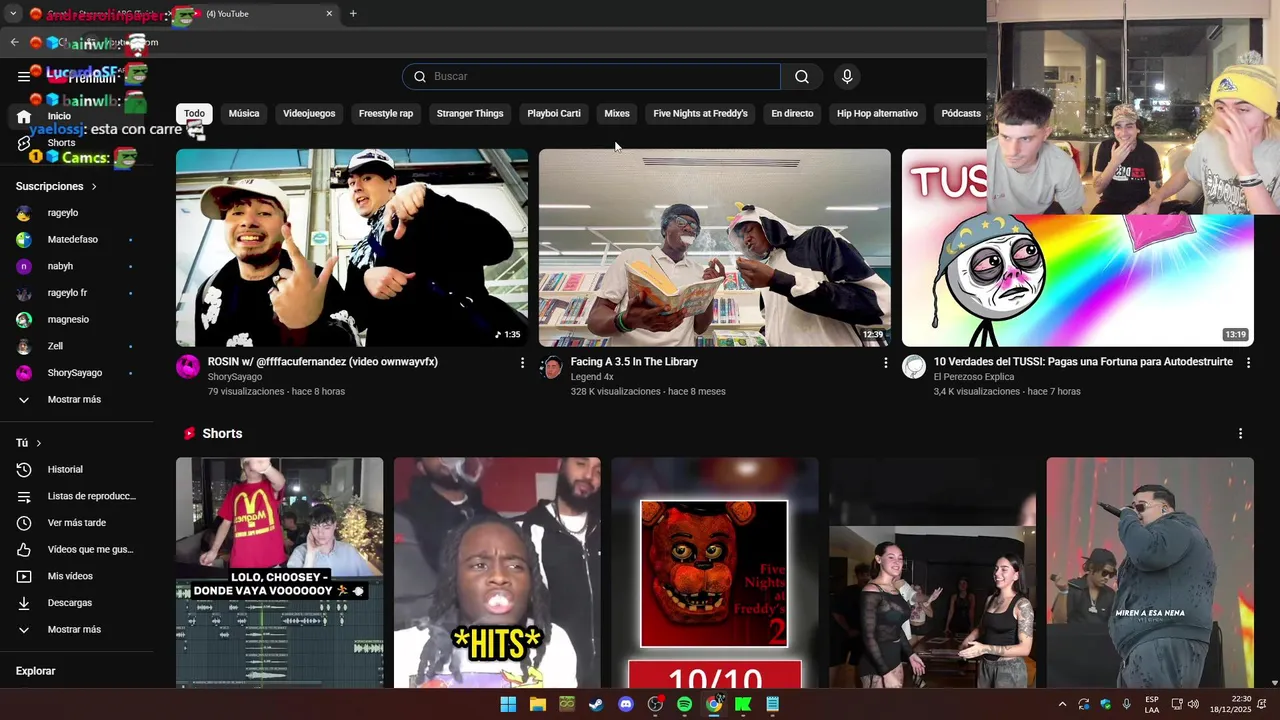1280x720 pixels.
Task: Open Chrome from the taskbar
Action: point(714,705)
